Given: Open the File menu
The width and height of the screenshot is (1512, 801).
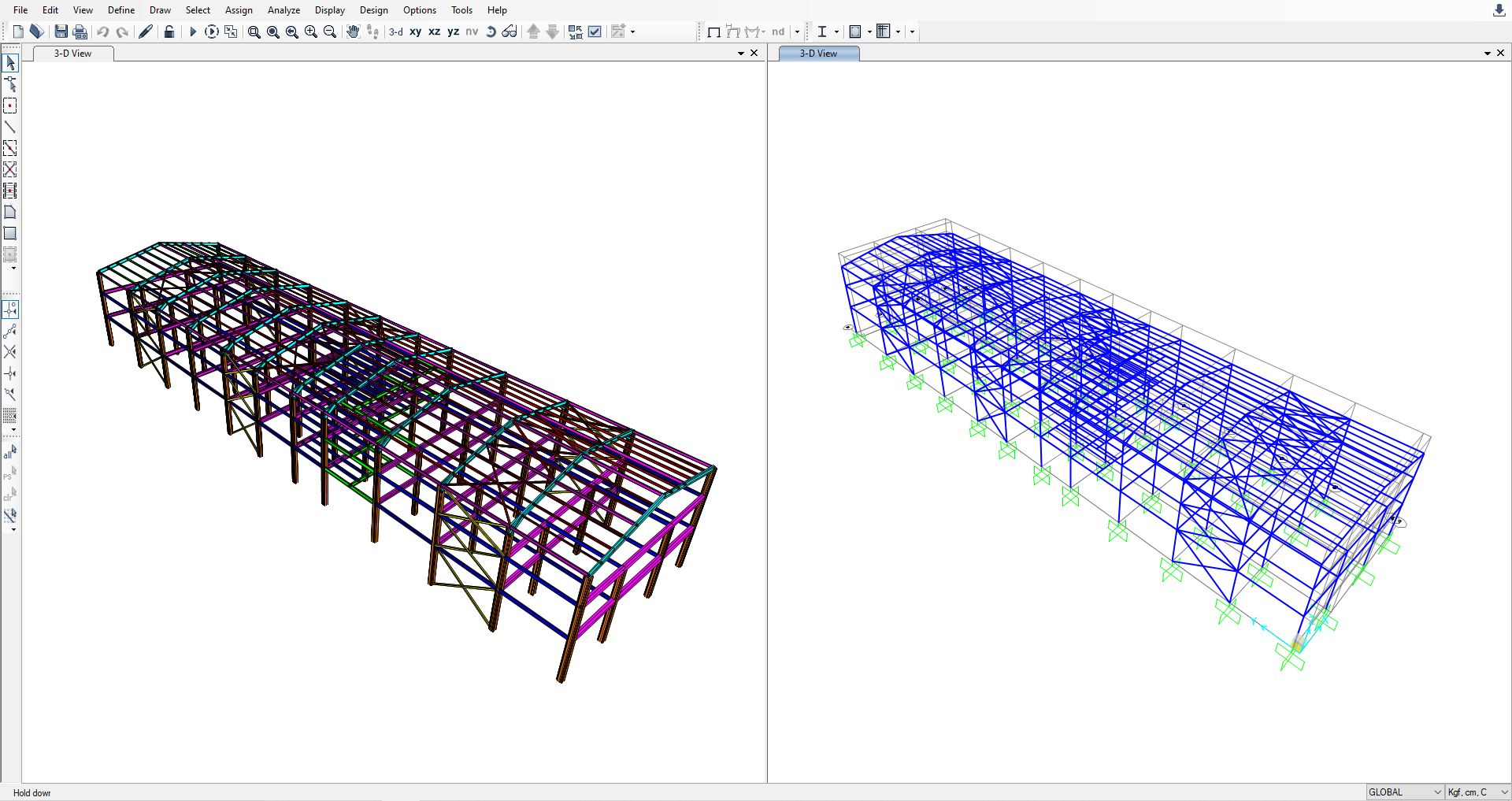Looking at the screenshot, I should coord(20,10).
